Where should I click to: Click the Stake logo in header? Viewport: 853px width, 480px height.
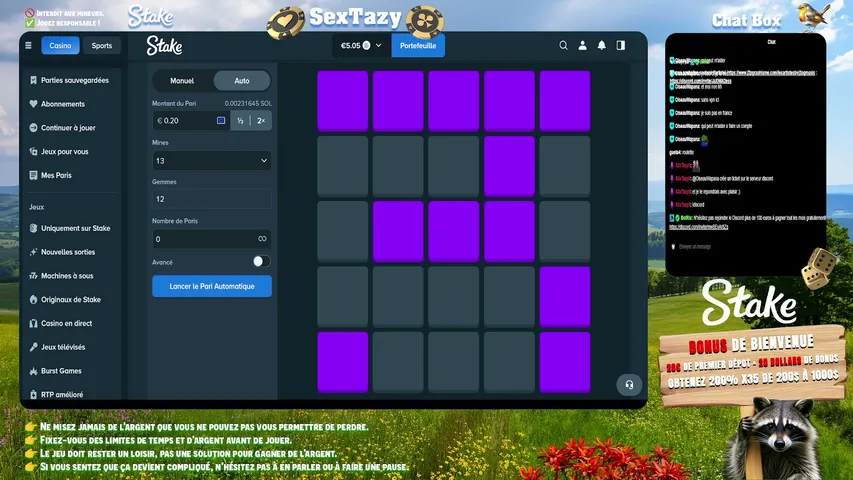(x=164, y=46)
